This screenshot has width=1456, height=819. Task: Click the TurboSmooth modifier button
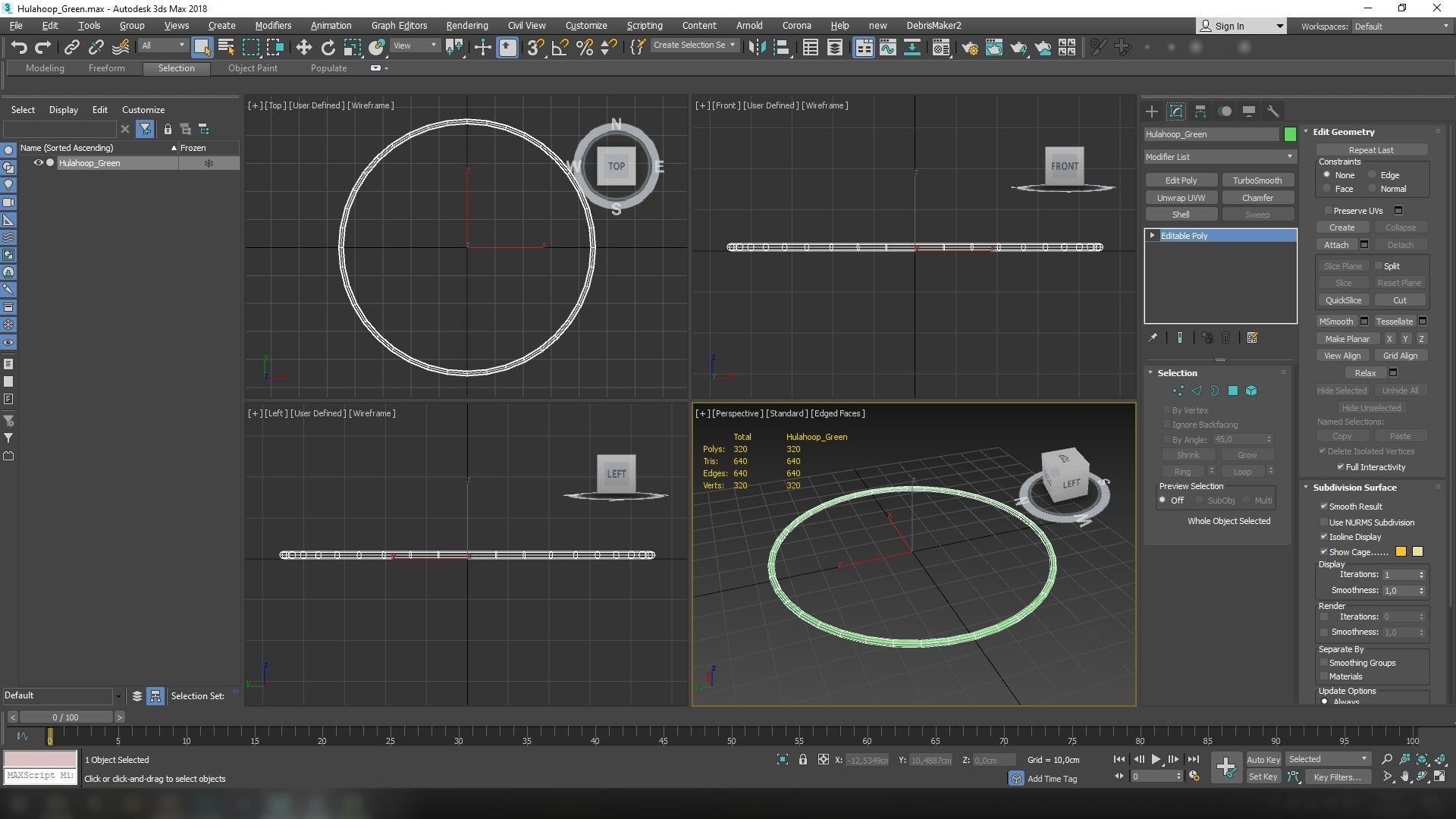[1257, 180]
